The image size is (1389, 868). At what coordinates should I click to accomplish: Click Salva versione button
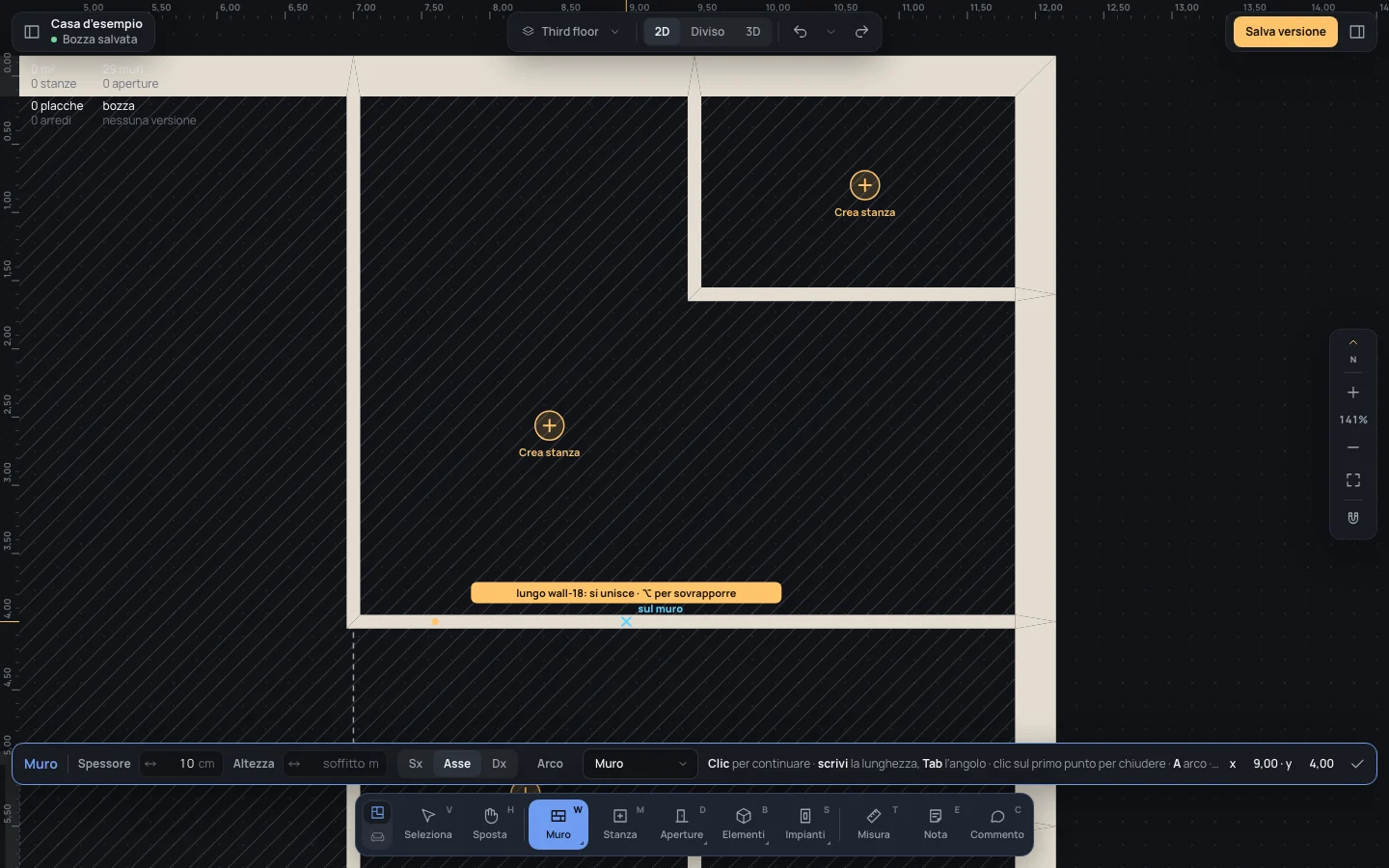[x=1285, y=32]
